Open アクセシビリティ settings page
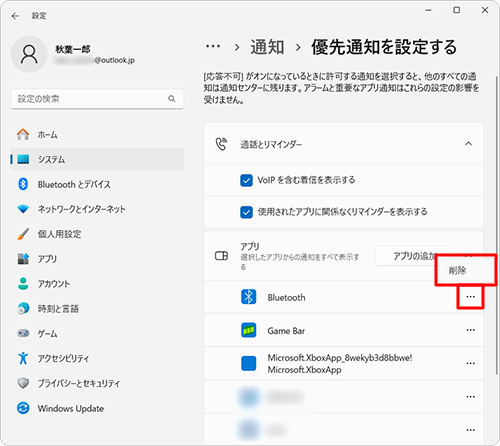Image resolution: width=500 pixels, height=446 pixels. click(x=97, y=358)
